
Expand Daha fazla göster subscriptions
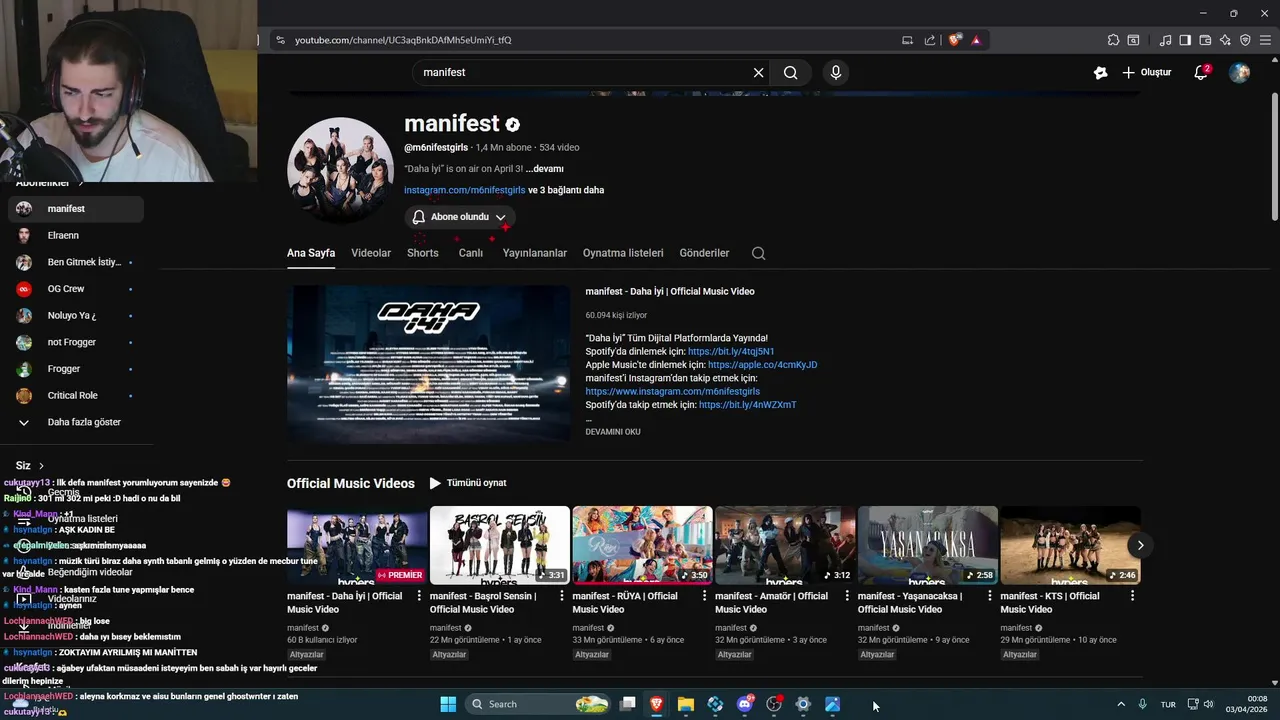click(76, 422)
